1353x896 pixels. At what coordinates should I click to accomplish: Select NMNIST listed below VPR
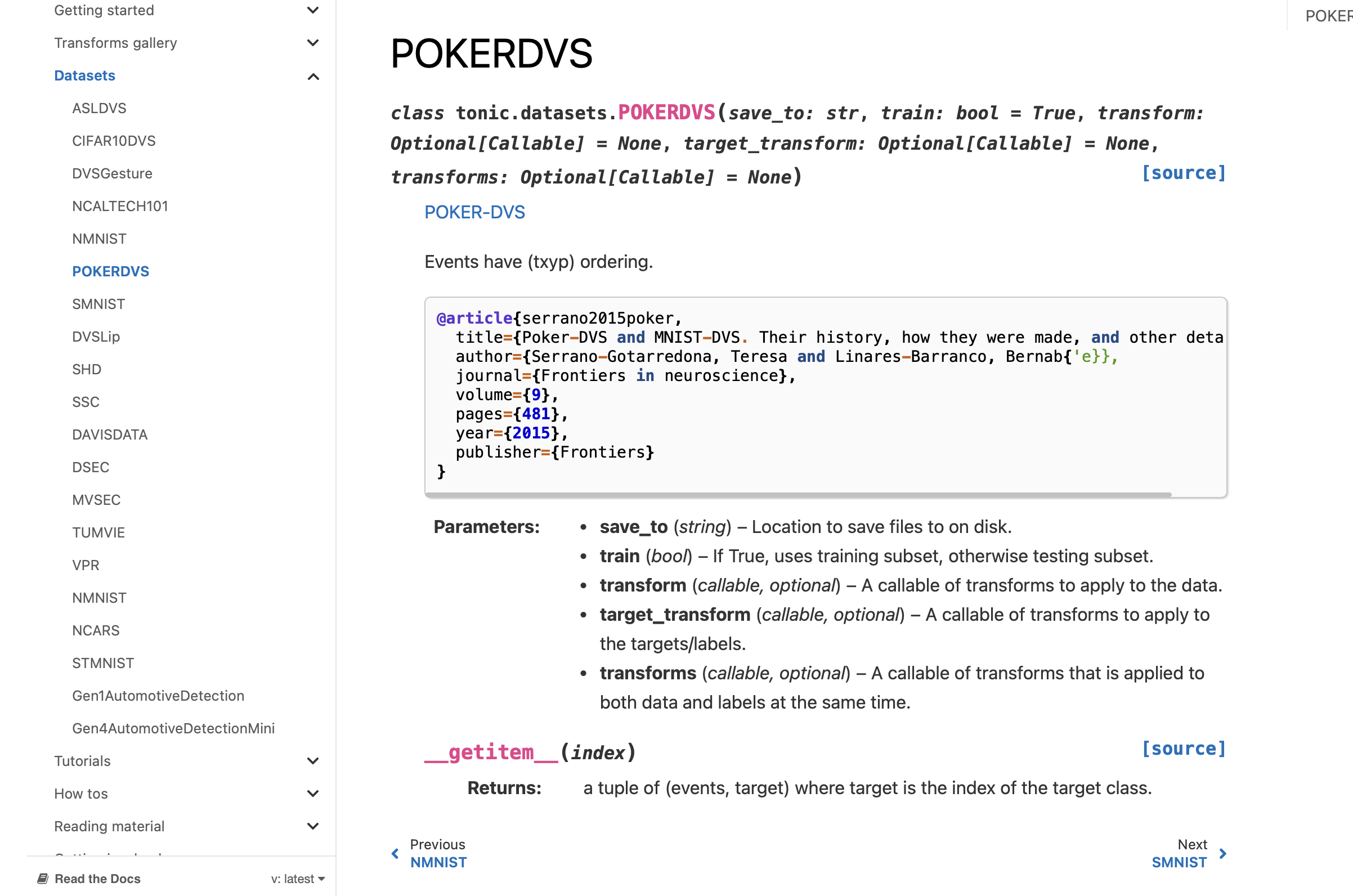click(99, 598)
